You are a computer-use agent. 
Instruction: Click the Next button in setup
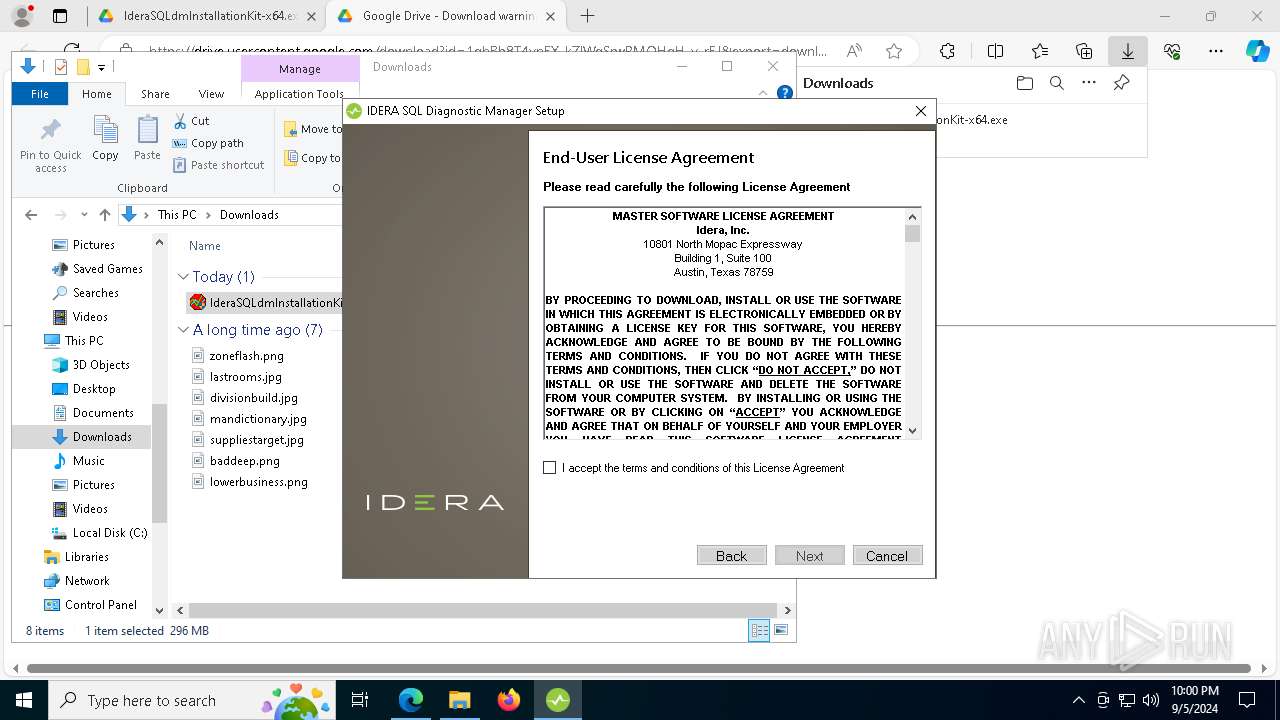[809, 556]
